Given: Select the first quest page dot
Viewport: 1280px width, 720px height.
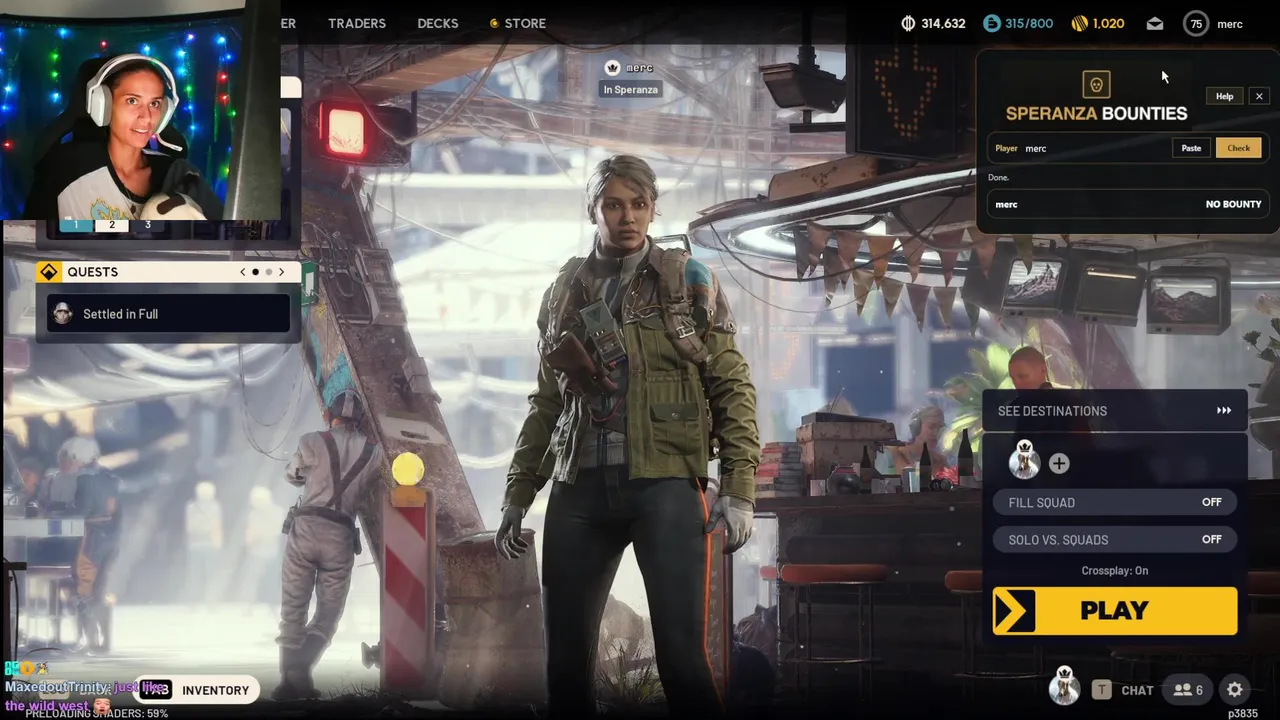Looking at the screenshot, I should 255,272.
